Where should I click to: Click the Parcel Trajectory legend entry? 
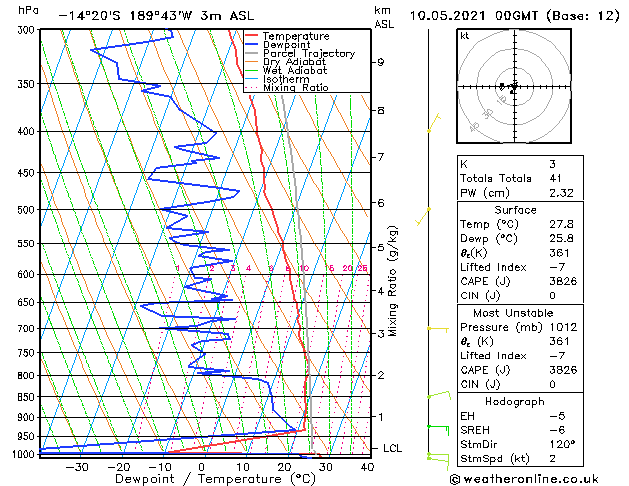[x=308, y=54]
